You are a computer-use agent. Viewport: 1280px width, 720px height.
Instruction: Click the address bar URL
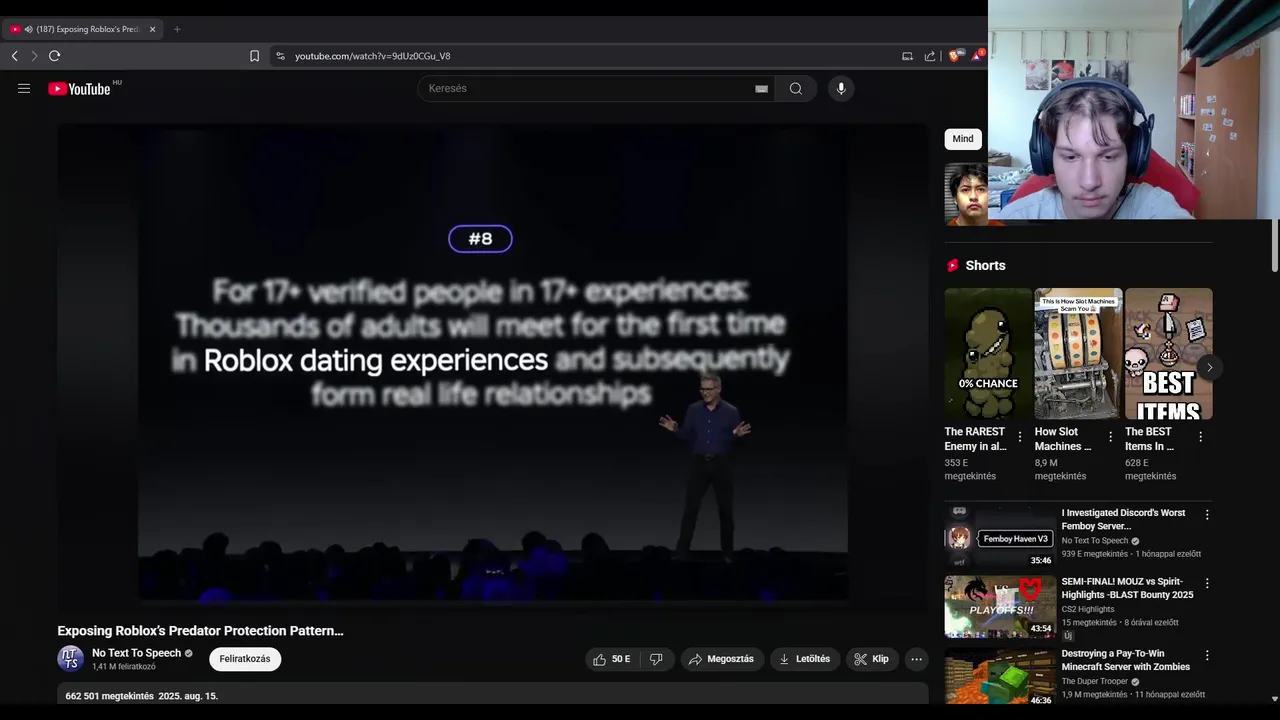point(372,56)
